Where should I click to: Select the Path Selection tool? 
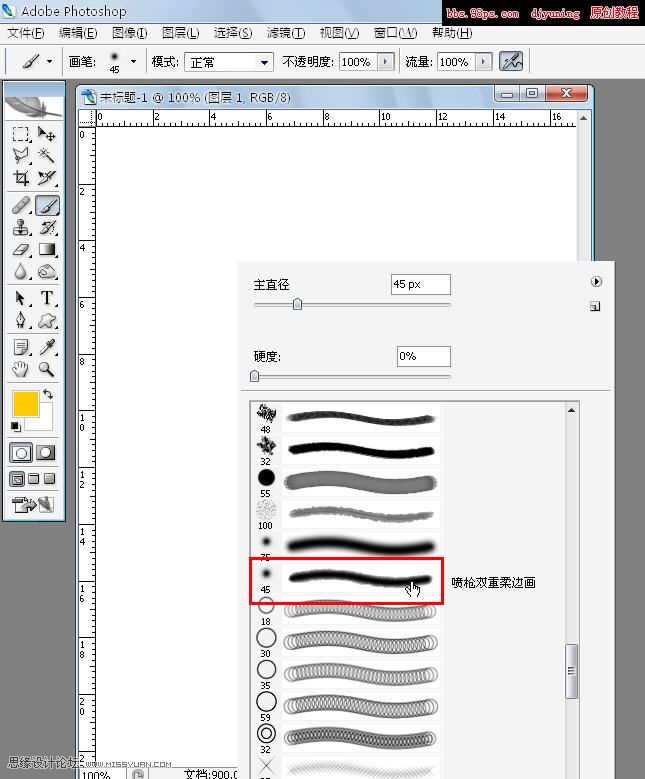click(21, 298)
